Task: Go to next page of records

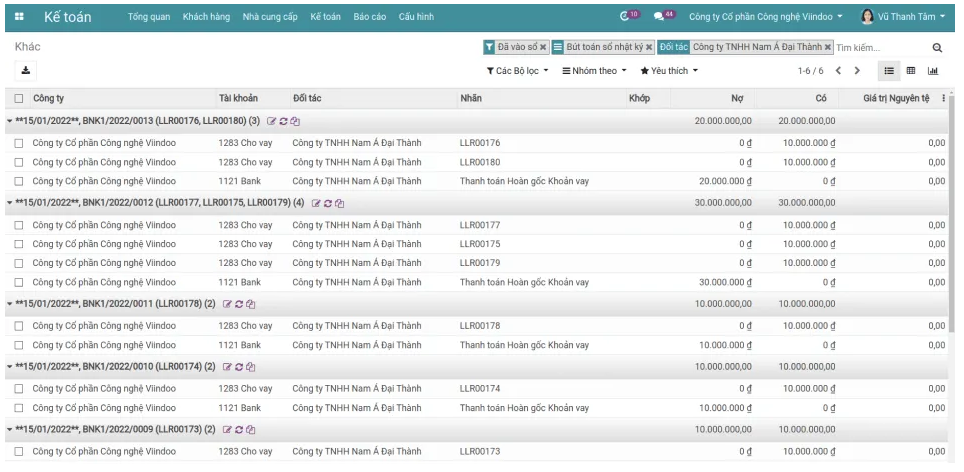Action: pyautogui.click(x=857, y=71)
